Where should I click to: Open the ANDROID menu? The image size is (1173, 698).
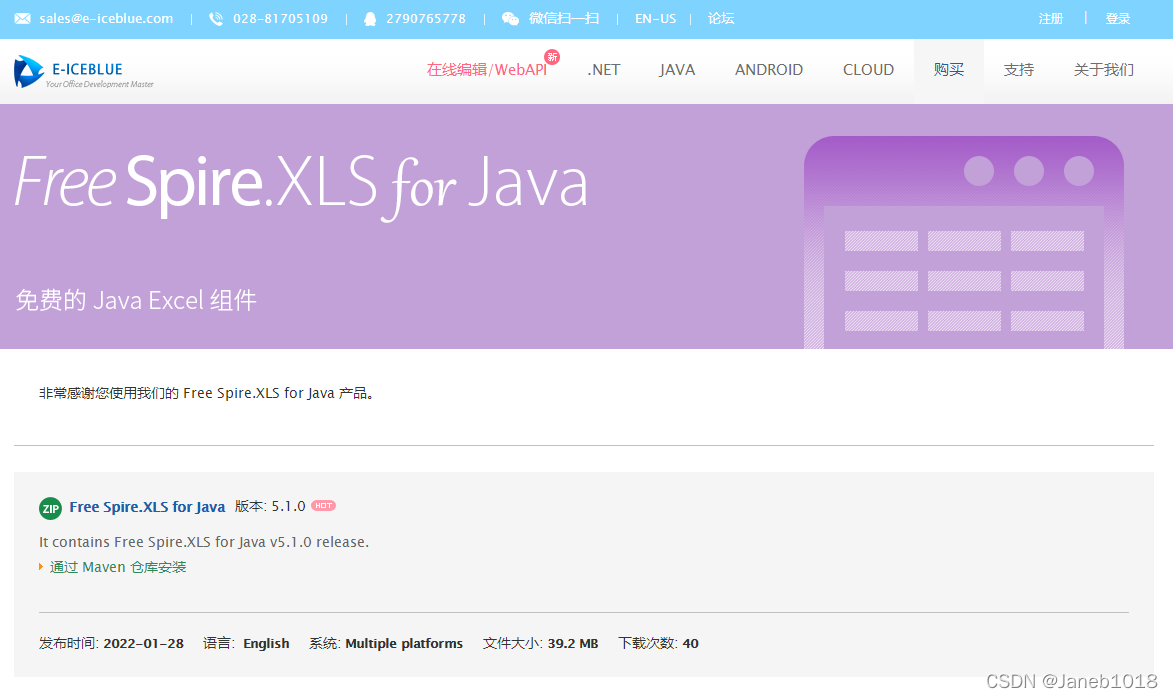[768, 70]
